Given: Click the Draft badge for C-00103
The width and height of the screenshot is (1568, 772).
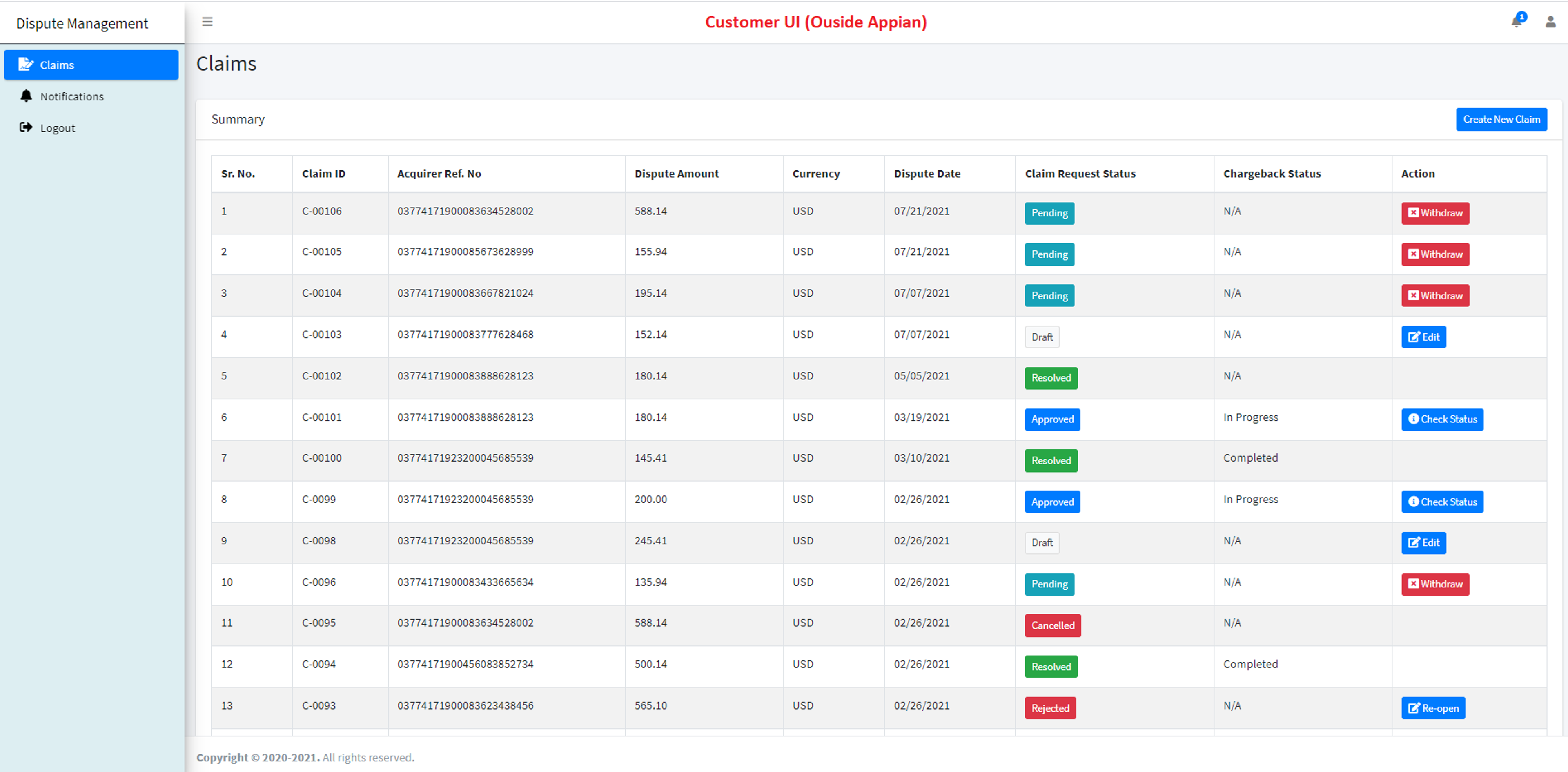Looking at the screenshot, I should click(1042, 337).
